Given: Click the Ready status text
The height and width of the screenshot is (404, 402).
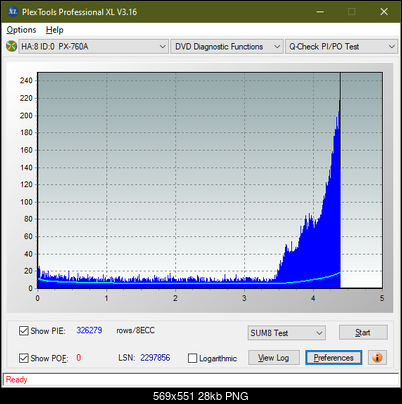Looking at the screenshot, I should tap(17, 379).
